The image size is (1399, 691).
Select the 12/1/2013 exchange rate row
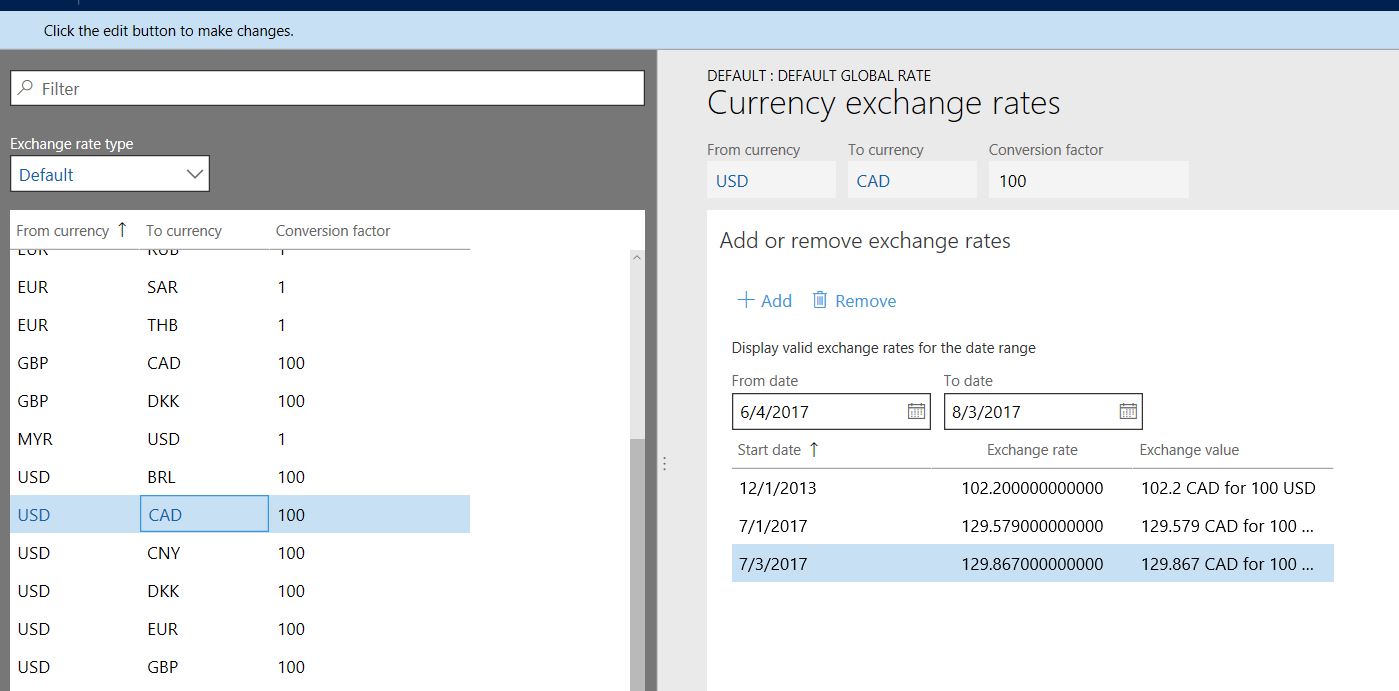[1031, 488]
